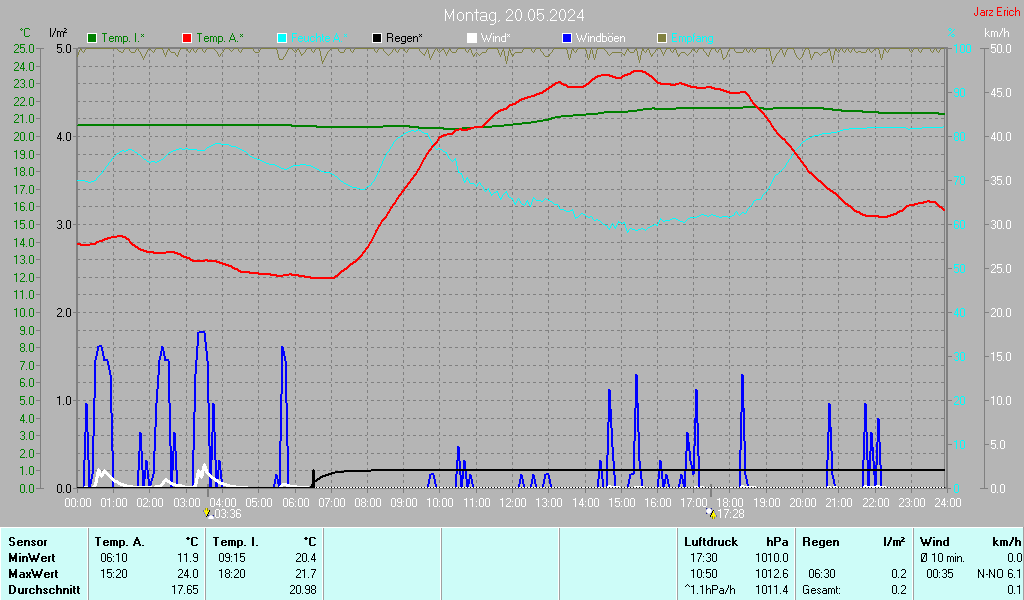Click the pressure value '1012.6'
The height and width of the screenshot is (600, 1024).
773,574
